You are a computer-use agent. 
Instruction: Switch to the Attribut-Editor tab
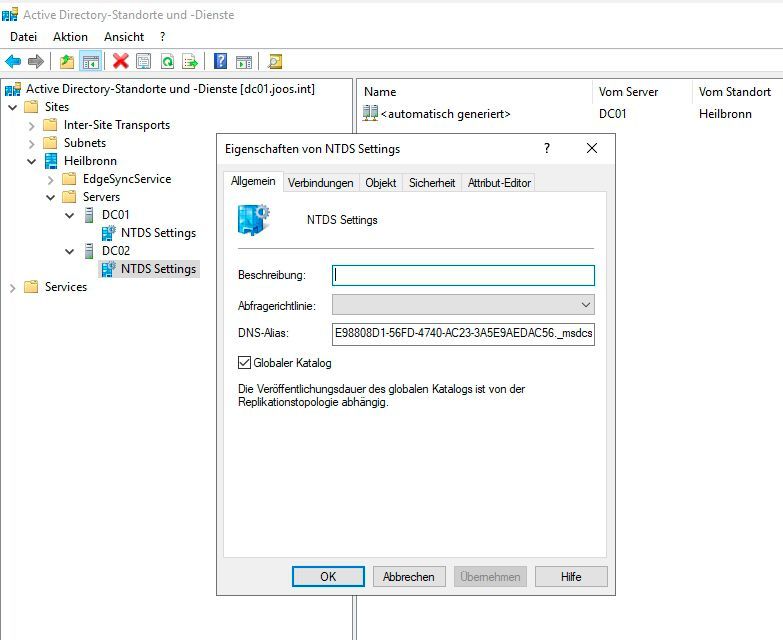pos(499,183)
